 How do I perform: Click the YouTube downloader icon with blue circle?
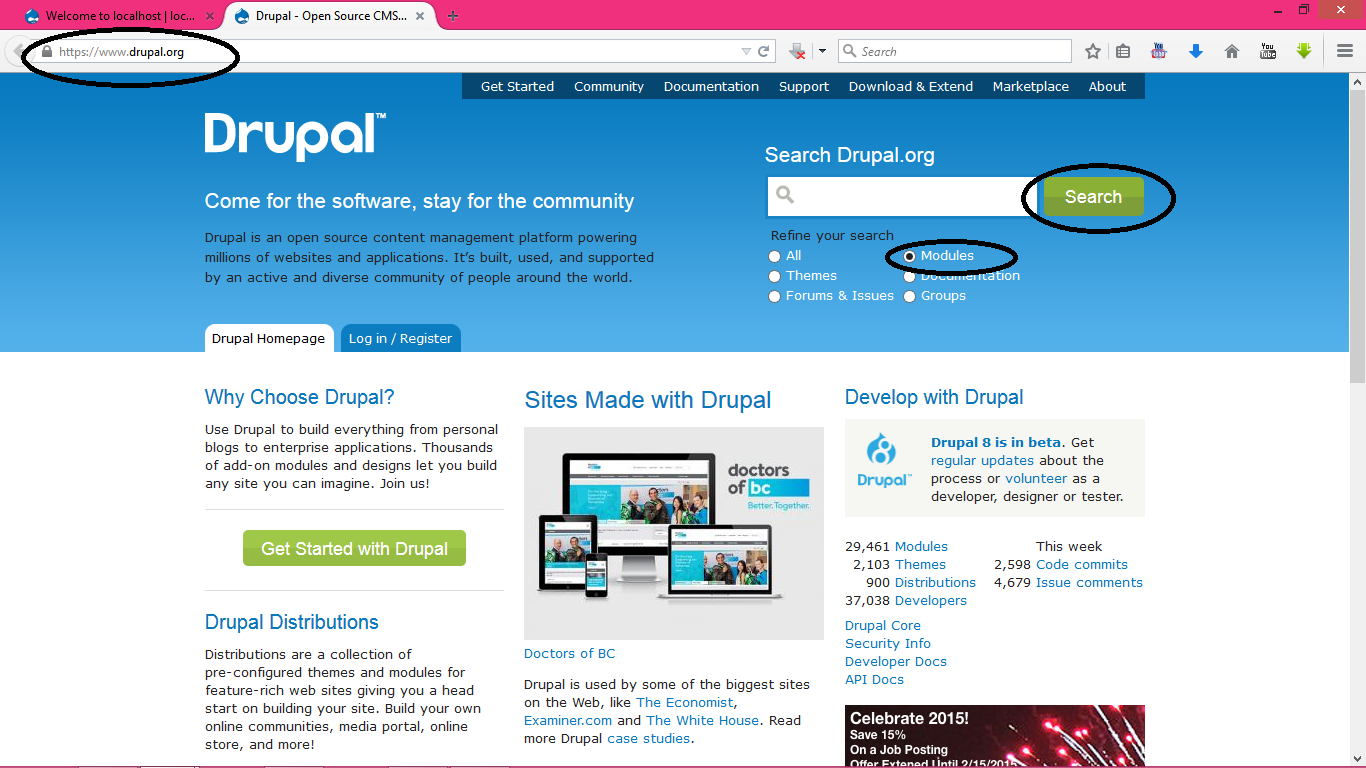coord(1159,51)
